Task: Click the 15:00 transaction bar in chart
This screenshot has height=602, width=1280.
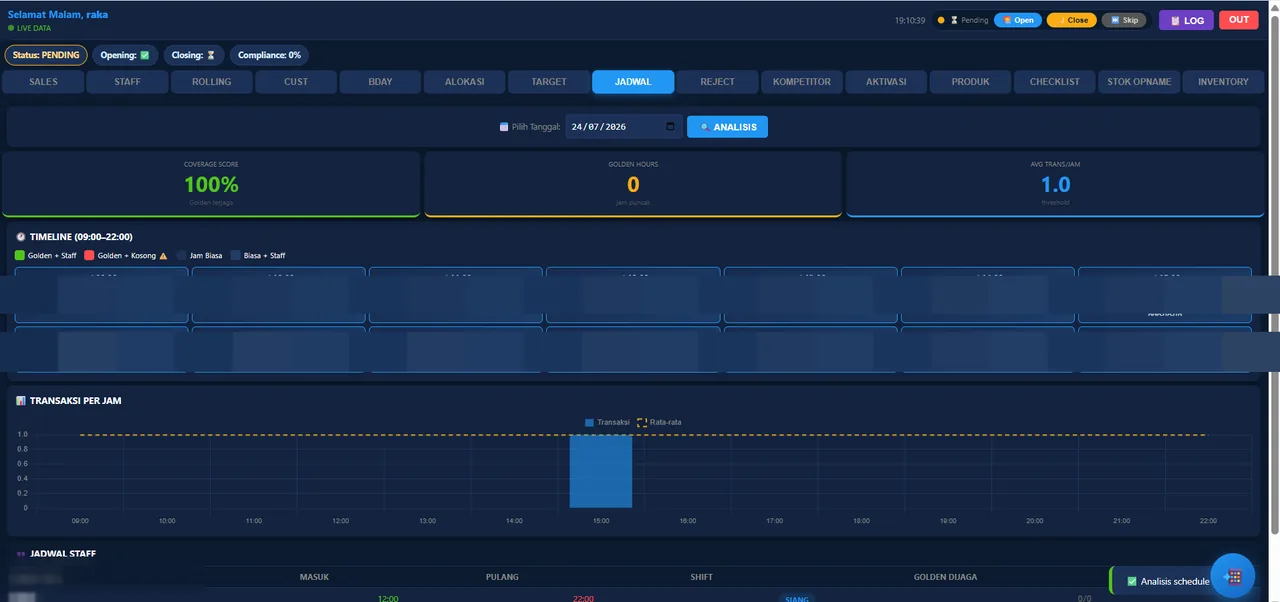Action: pyautogui.click(x=601, y=471)
